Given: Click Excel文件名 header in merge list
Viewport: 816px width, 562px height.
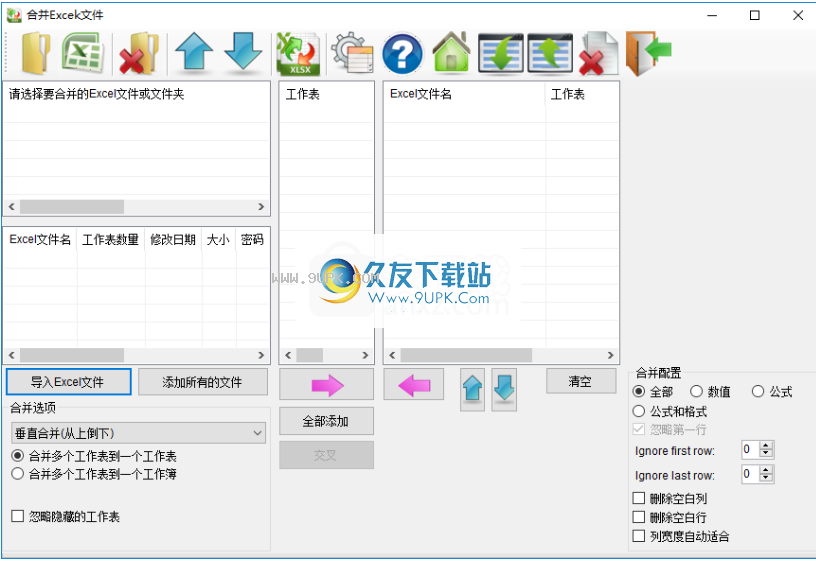Looking at the screenshot, I should [x=464, y=94].
